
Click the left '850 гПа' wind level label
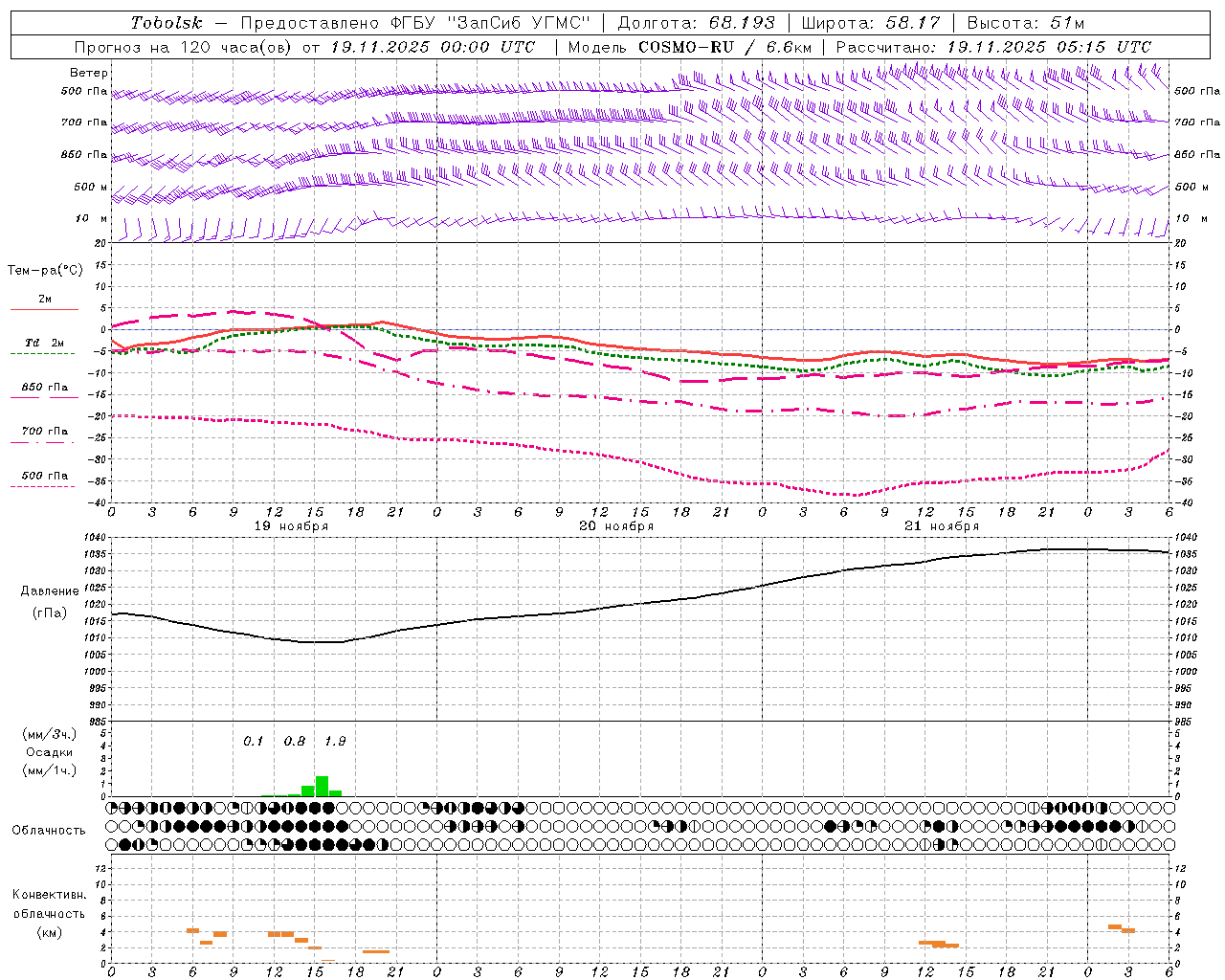coord(84,154)
